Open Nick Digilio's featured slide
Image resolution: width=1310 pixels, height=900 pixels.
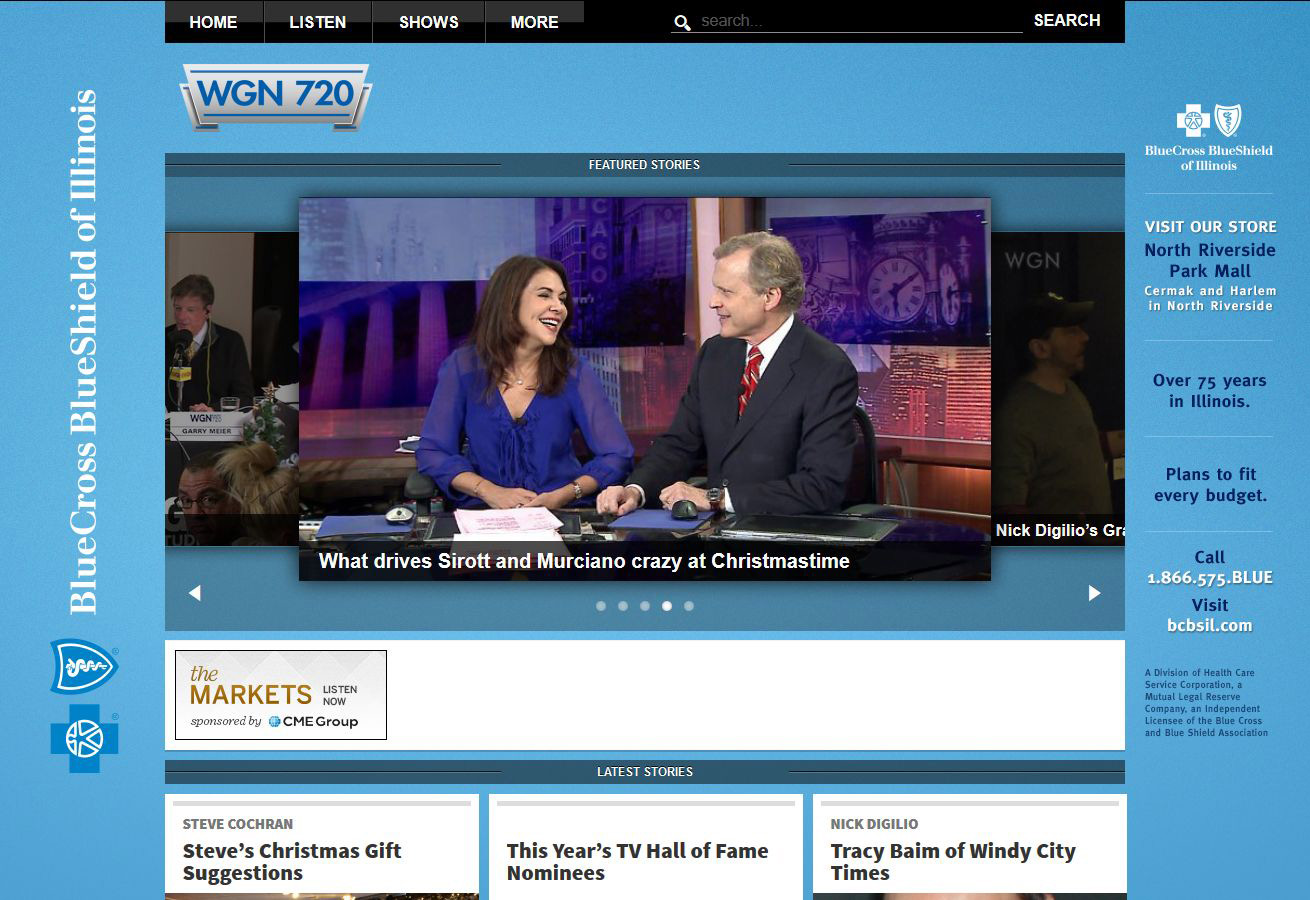1058,389
